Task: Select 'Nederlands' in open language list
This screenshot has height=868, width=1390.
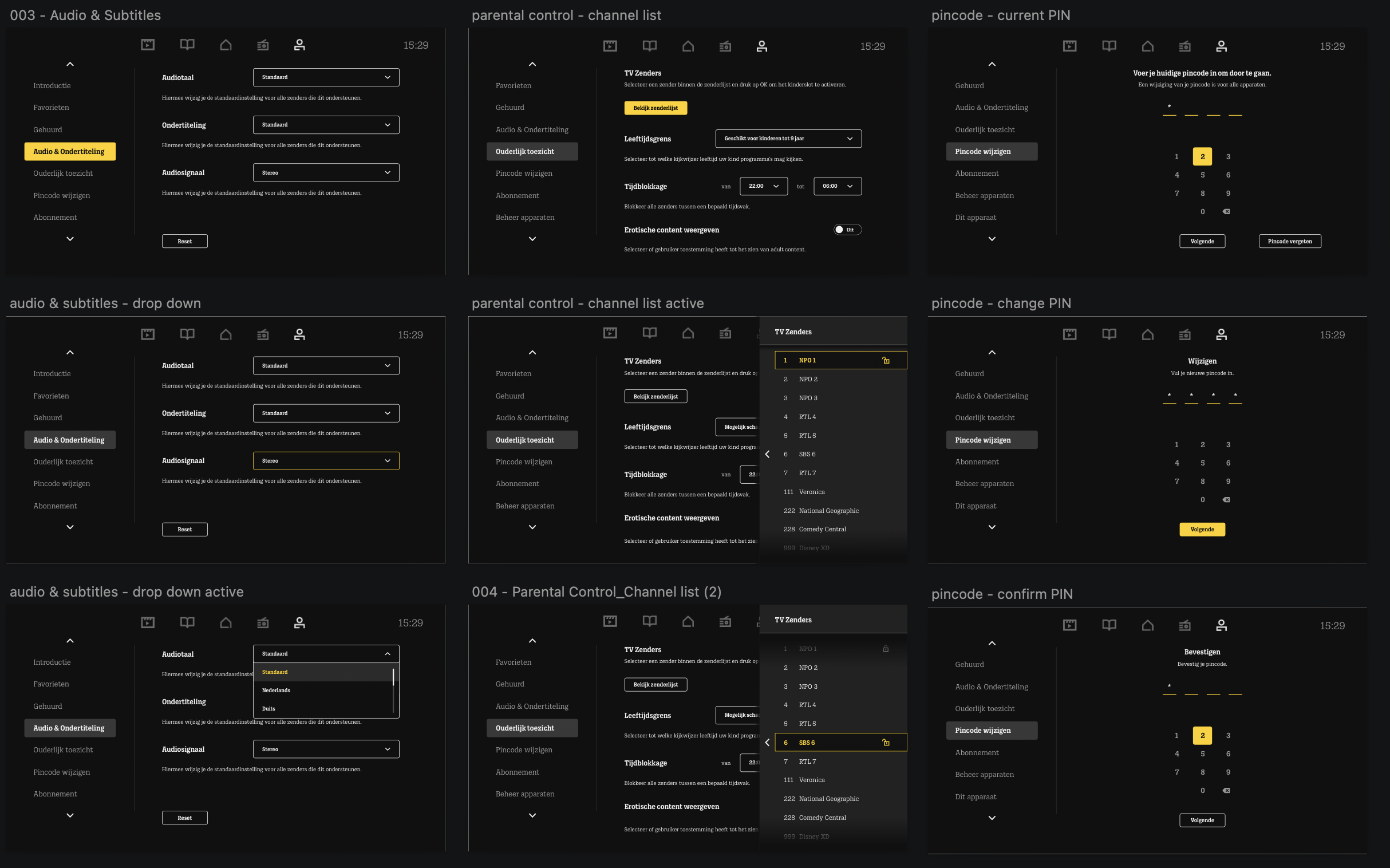Action: pos(276,690)
